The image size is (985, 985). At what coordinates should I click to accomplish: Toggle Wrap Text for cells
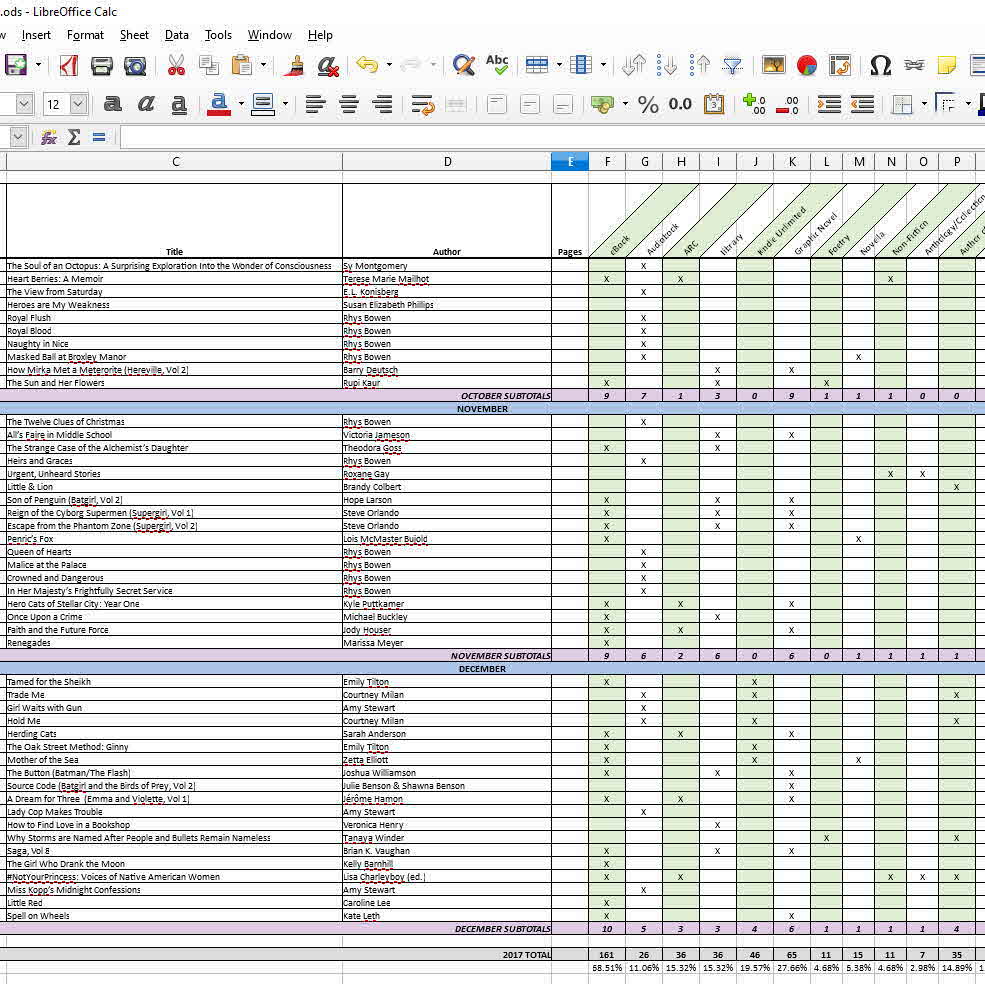coord(422,104)
